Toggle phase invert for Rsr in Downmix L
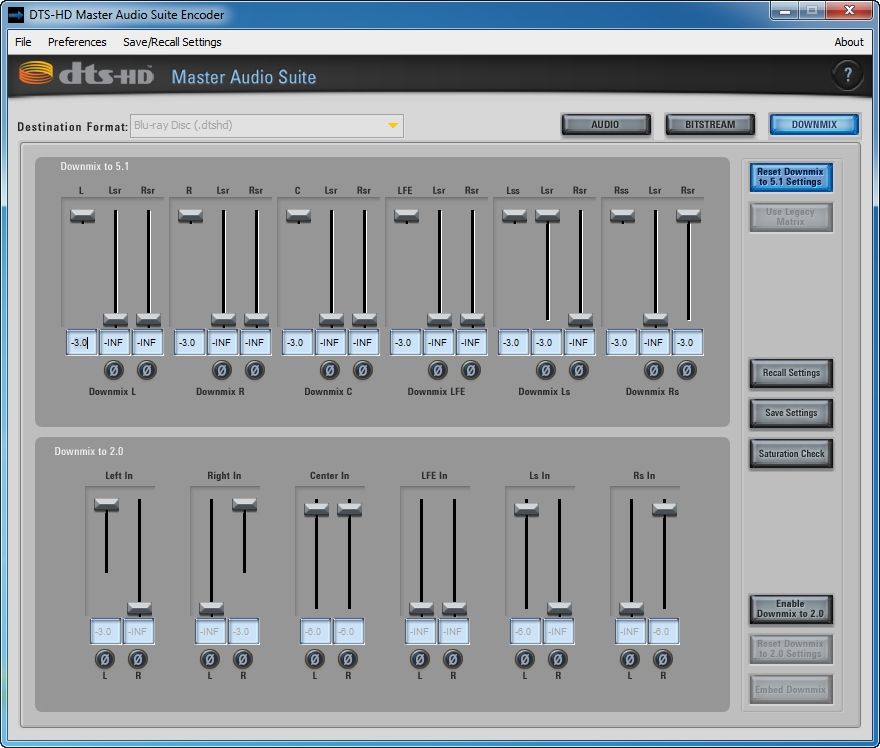Screen dimensions: 880x748 147,370
